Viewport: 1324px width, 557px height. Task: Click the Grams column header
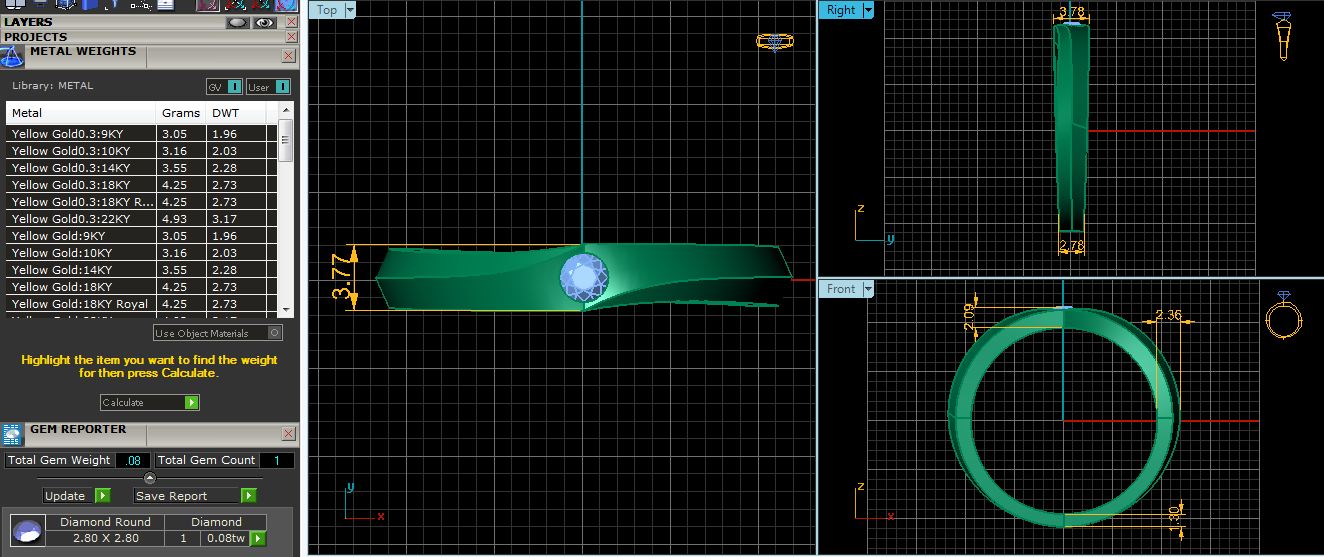coord(181,113)
